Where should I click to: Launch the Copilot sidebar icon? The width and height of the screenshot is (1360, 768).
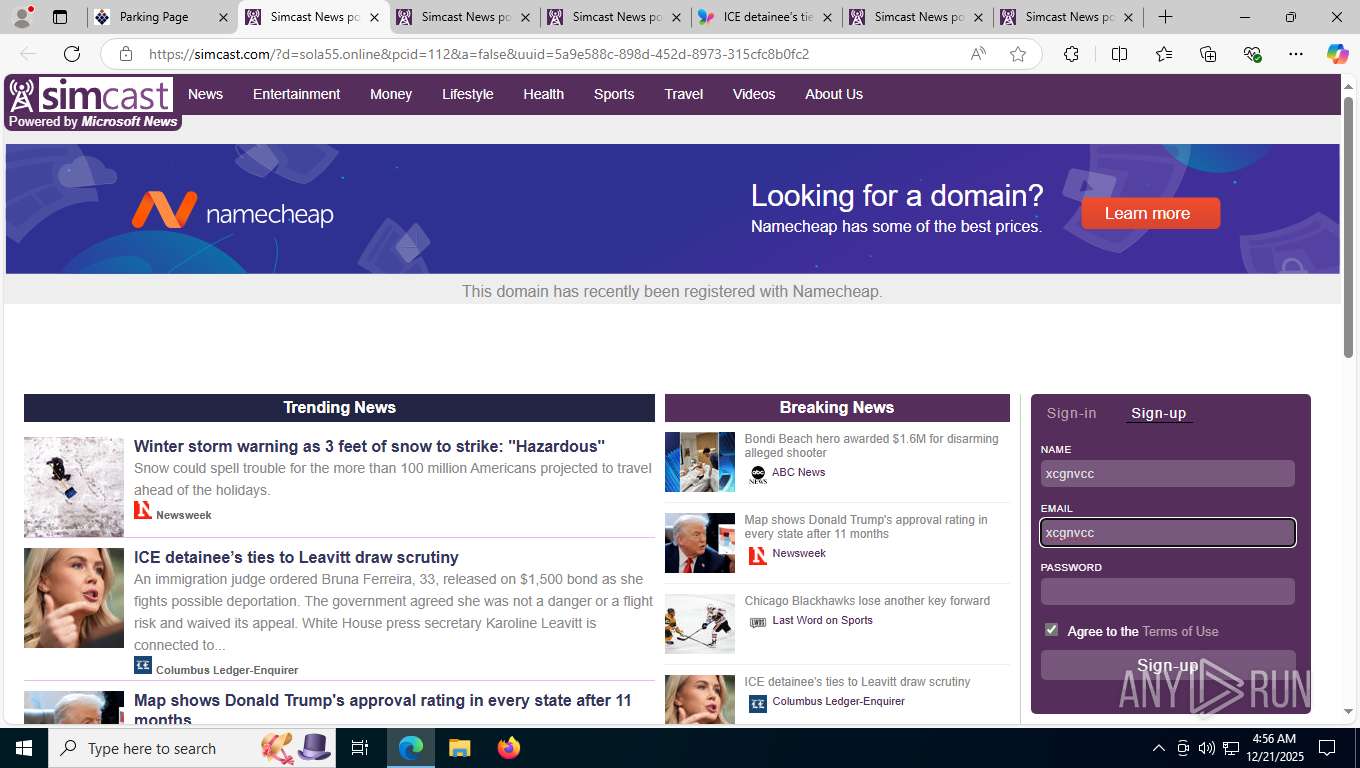(x=1338, y=54)
